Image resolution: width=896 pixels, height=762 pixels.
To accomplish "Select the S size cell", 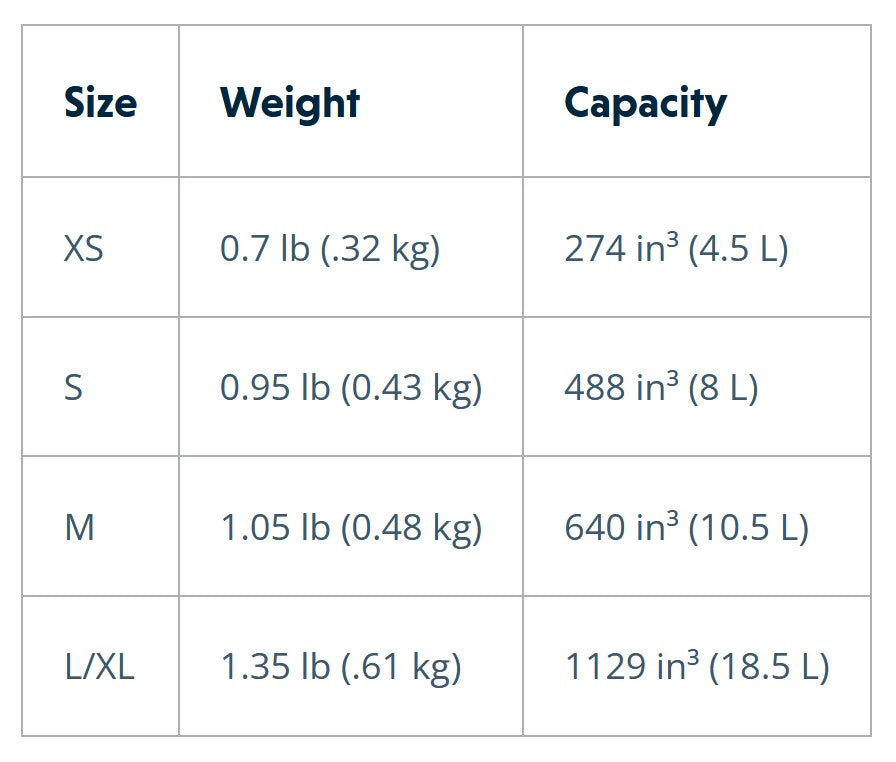I will [74, 388].
